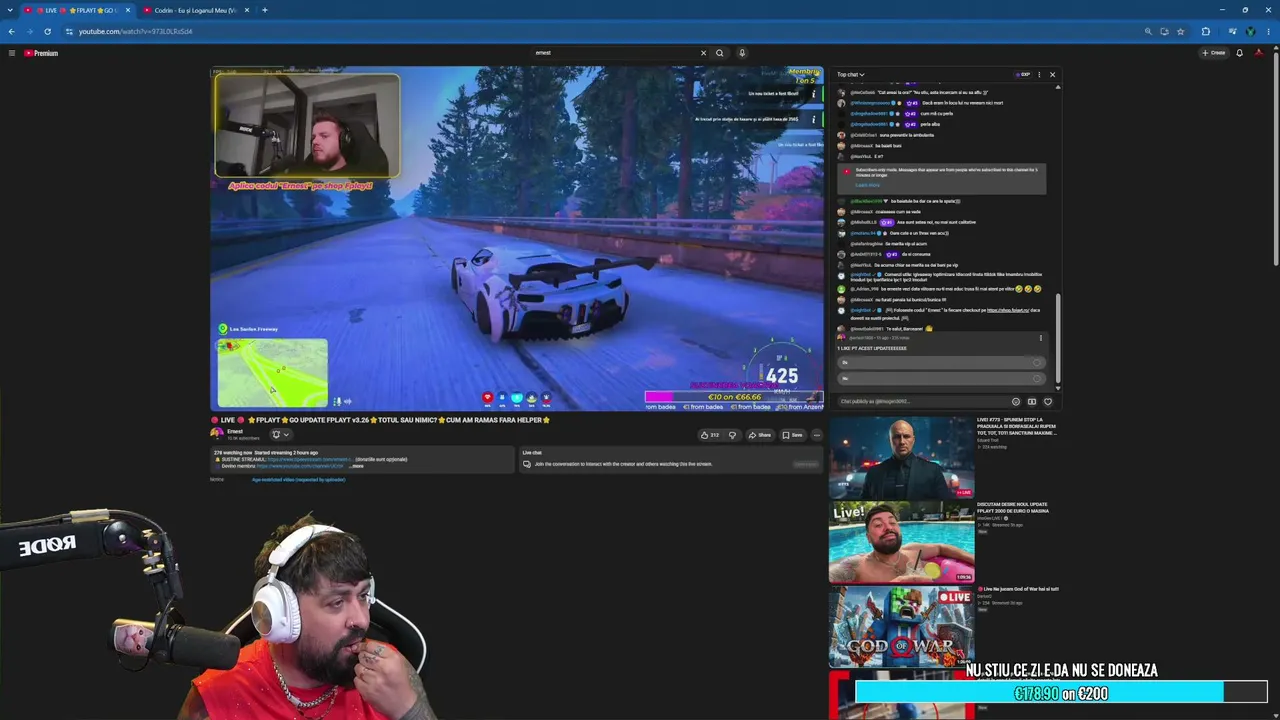Screen dimensions: 1280x720
Task: Close the Codrin browser tab
Action: [x=245, y=10]
